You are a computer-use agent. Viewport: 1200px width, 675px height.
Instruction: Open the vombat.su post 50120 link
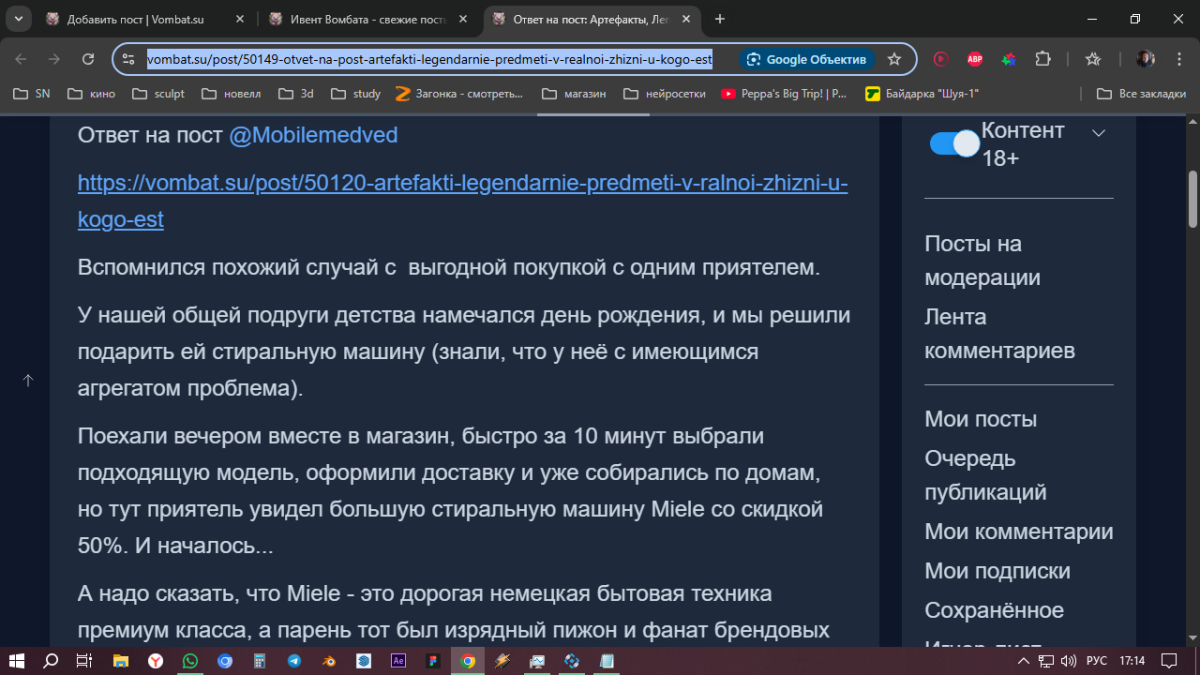point(462,202)
